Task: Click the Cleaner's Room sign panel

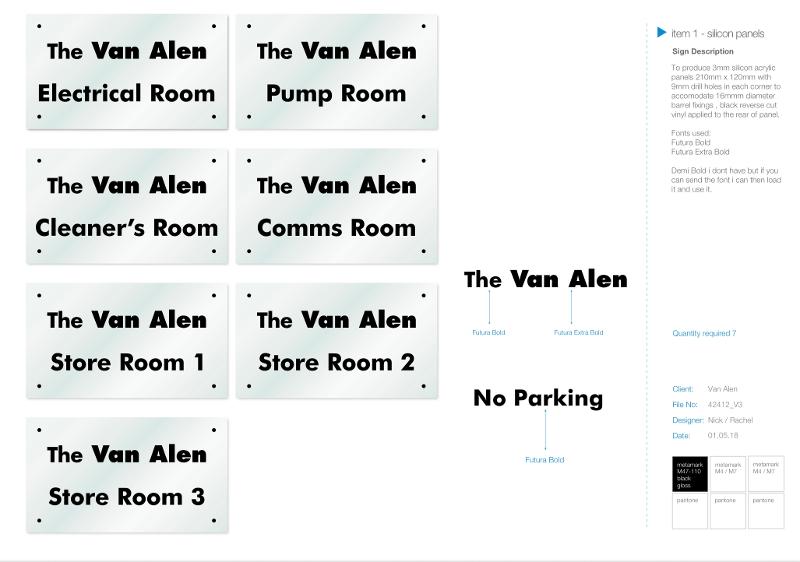Action: [x=127, y=206]
